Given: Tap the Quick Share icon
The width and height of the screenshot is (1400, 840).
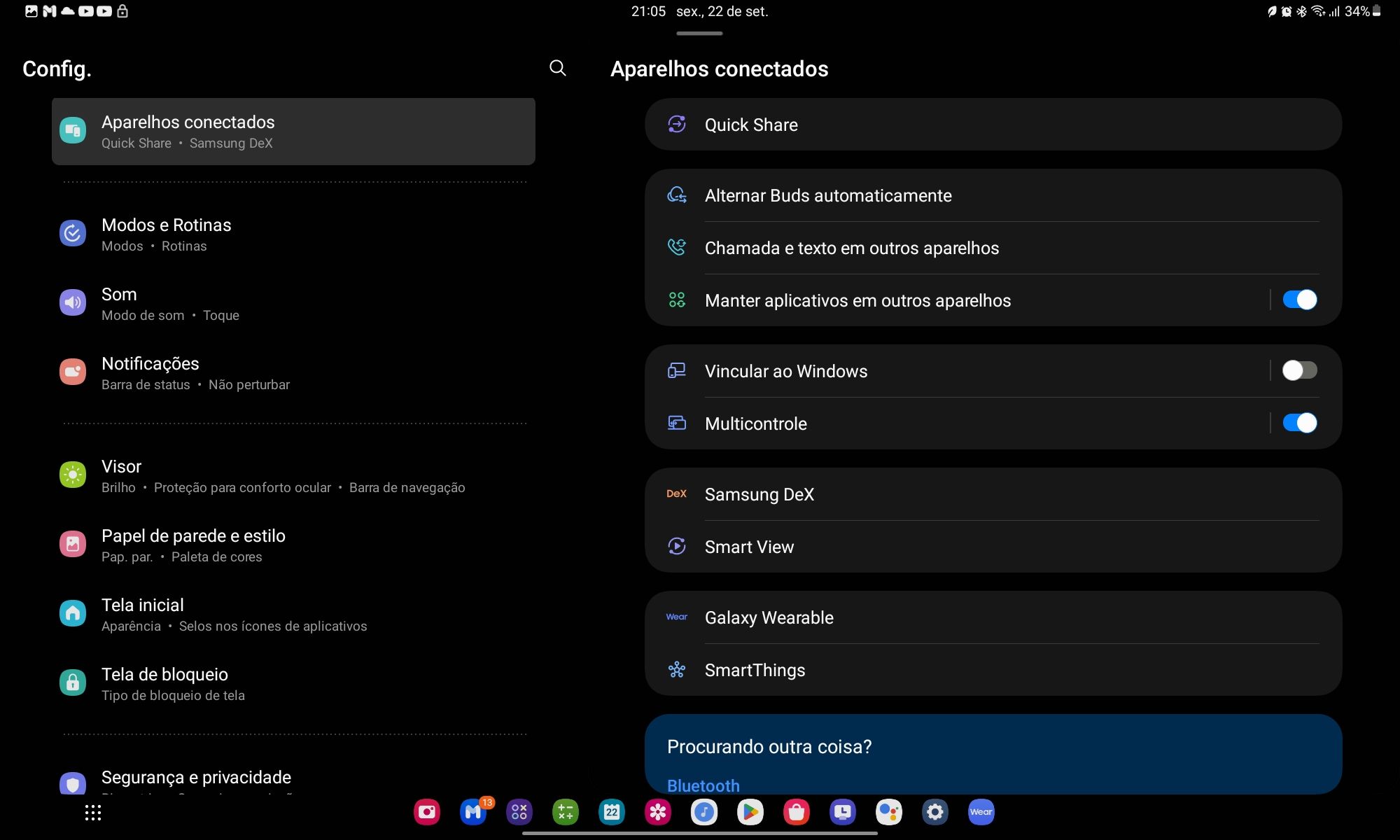Looking at the screenshot, I should point(677,124).
